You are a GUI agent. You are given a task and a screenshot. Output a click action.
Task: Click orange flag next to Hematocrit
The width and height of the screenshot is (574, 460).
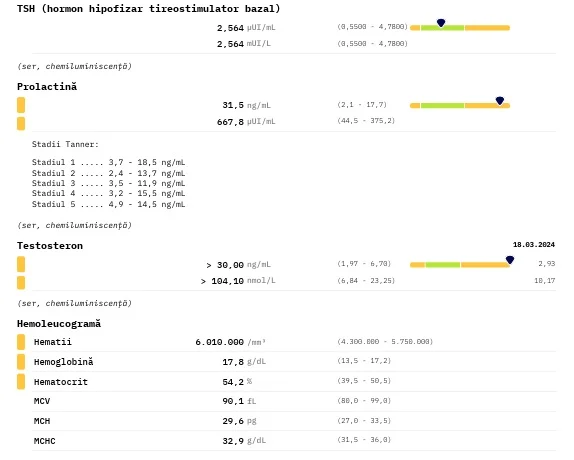point(21,382)
